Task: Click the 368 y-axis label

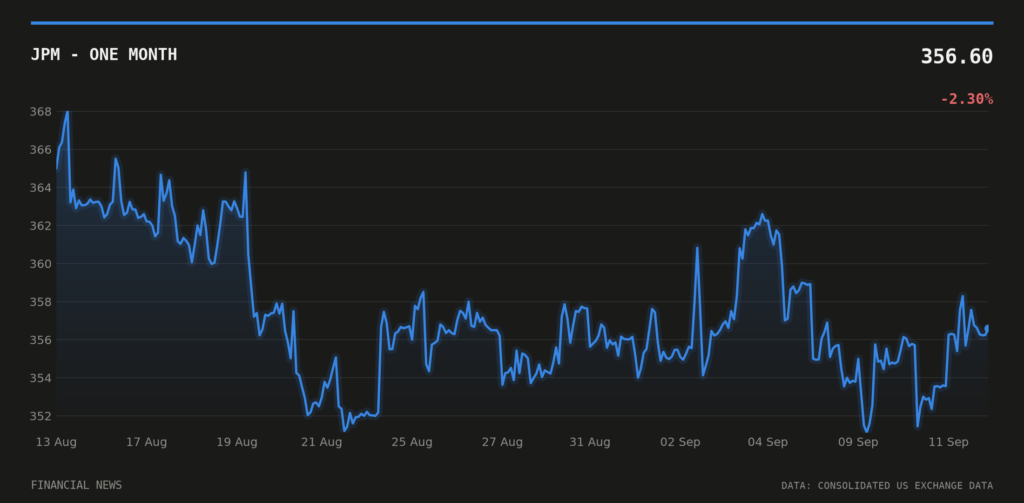Action: 40,112
